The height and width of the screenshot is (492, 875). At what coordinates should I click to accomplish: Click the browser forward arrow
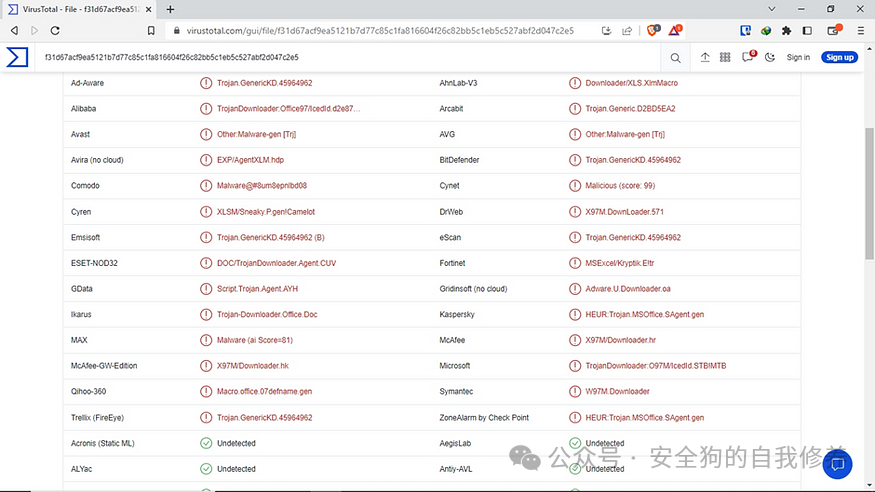35,31
